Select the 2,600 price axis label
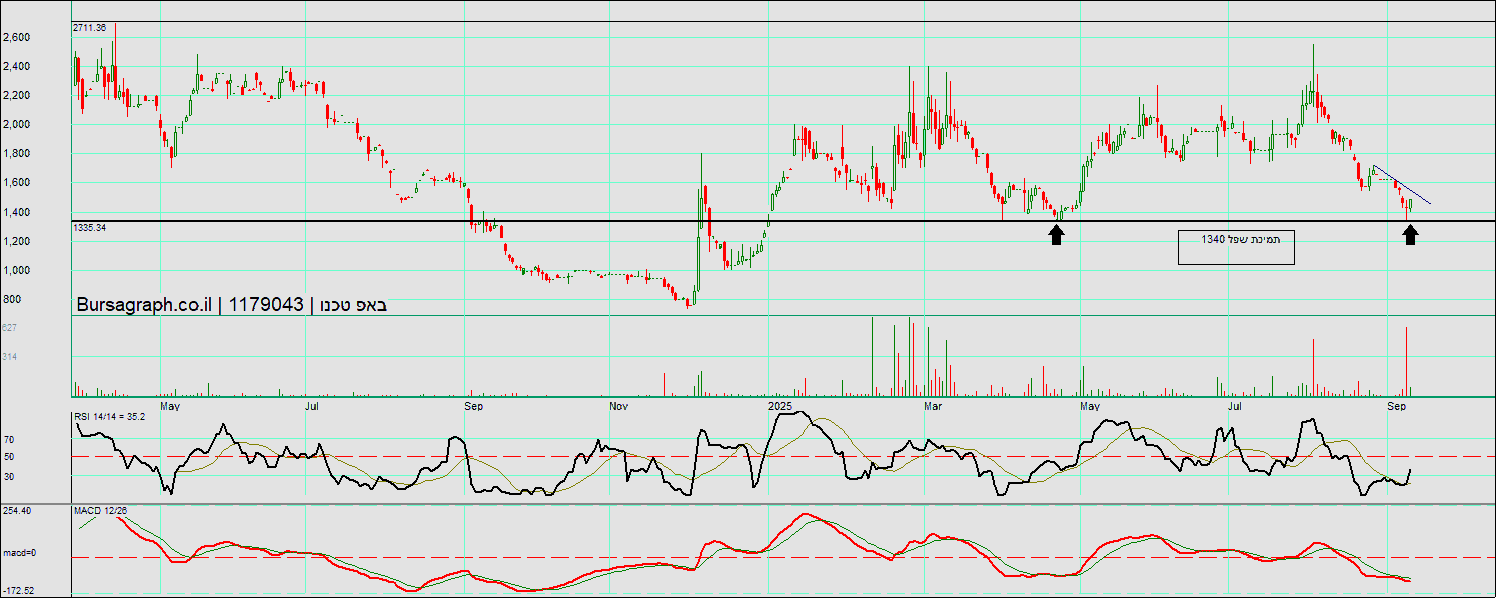This screenshot has width=1496, height=598. click(16, 38)
